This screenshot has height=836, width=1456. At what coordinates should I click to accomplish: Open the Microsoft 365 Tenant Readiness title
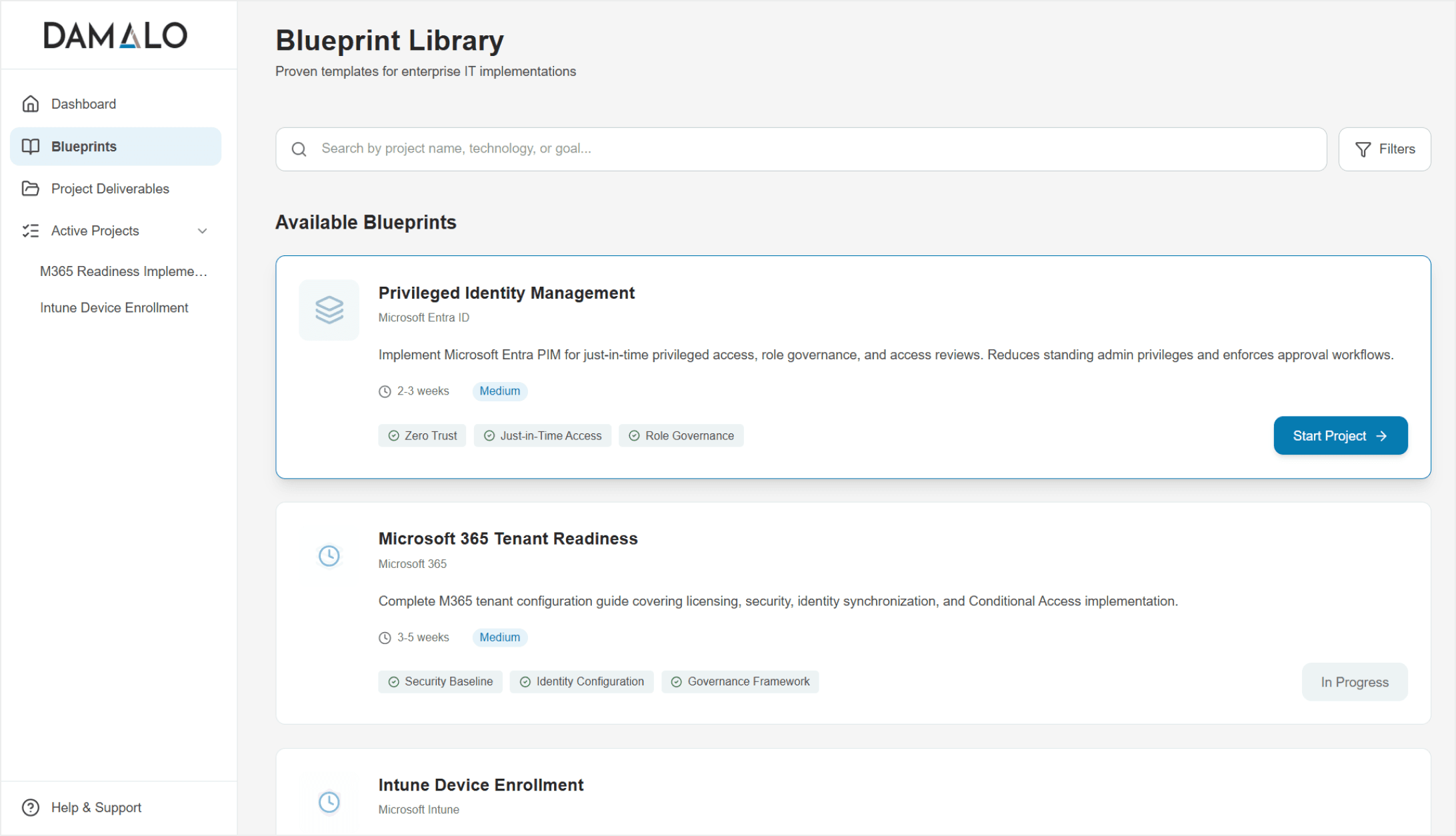click(x=508, y=539)
